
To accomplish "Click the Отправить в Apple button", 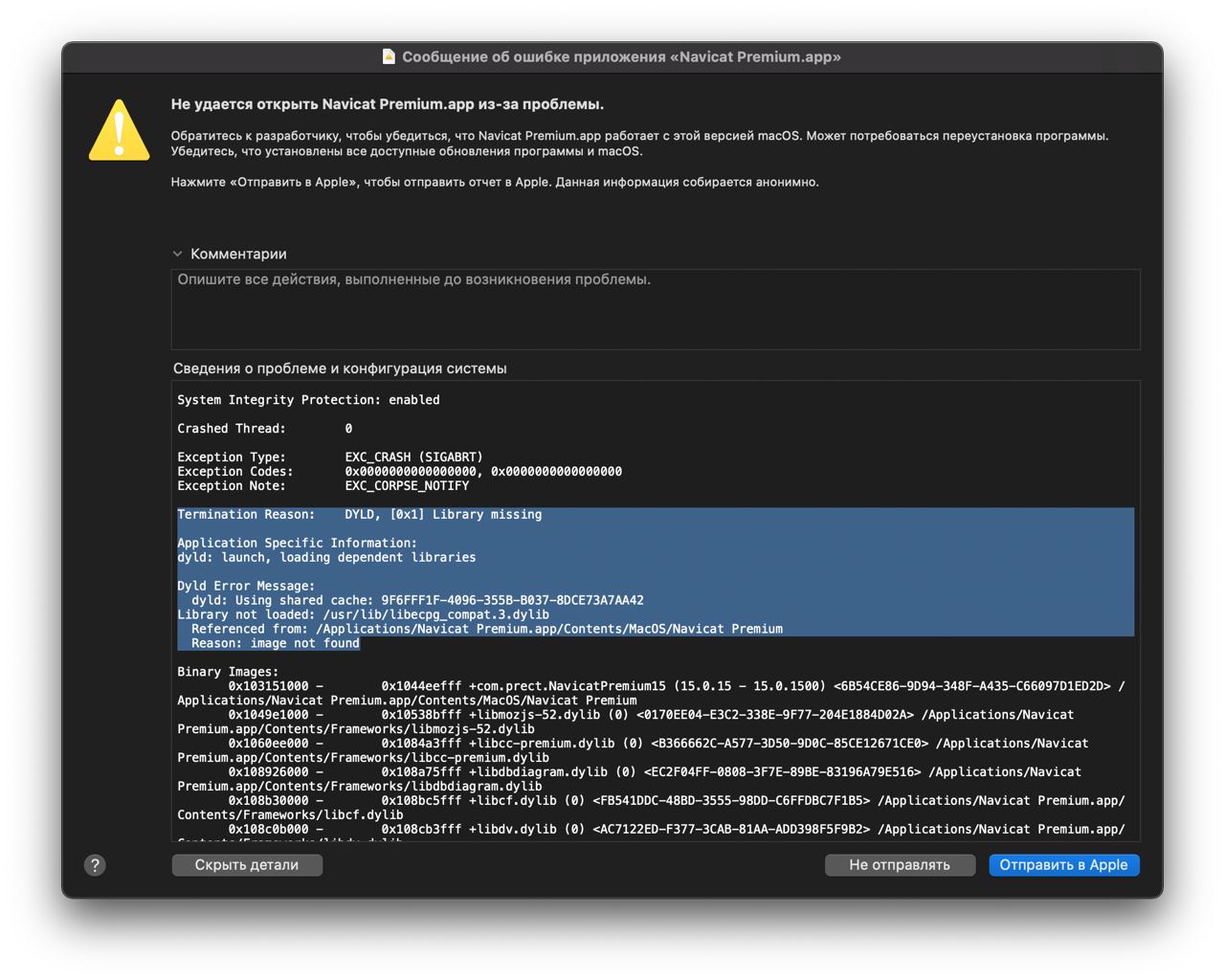I will point(1063,865).
